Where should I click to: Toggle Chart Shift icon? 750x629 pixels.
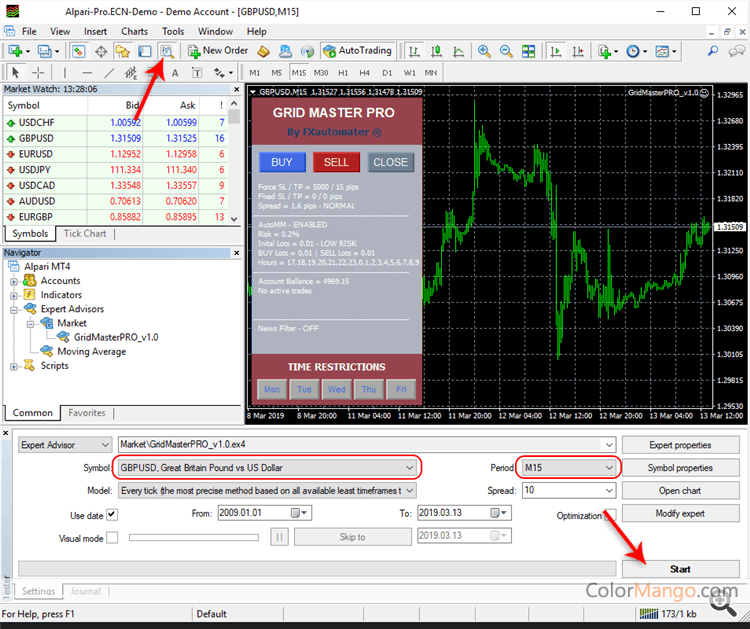coord(578,51)
